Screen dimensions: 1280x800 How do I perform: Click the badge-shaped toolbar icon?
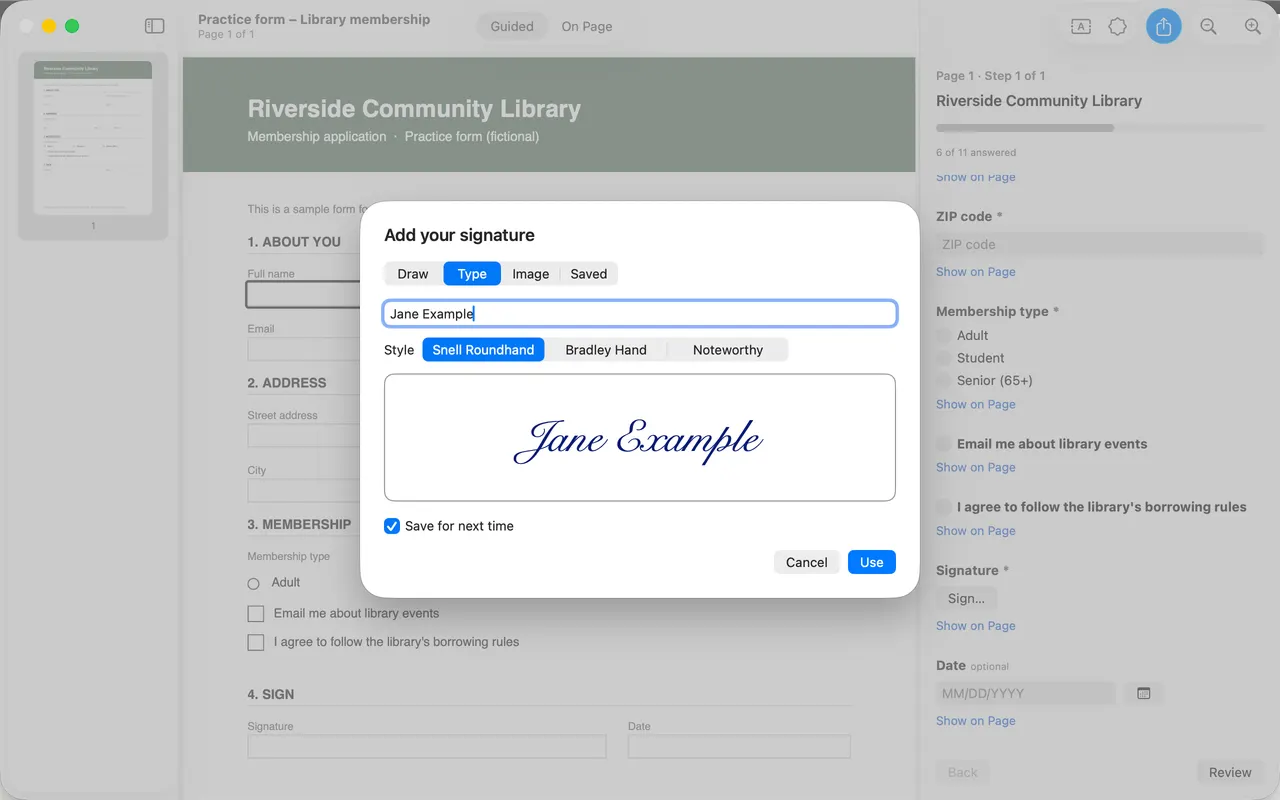coord(1118,27)
